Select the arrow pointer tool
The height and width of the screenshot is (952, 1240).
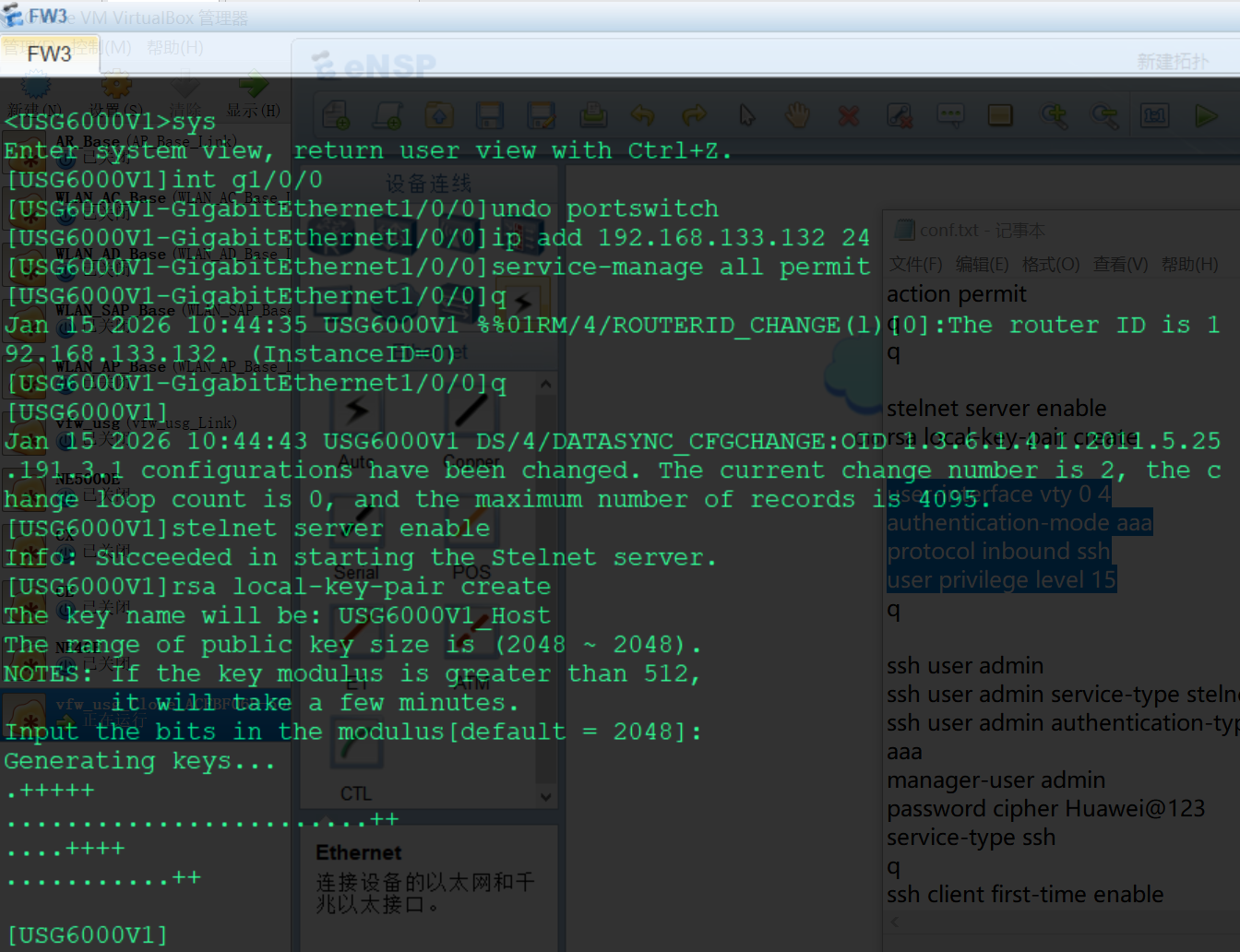[746, 116]
